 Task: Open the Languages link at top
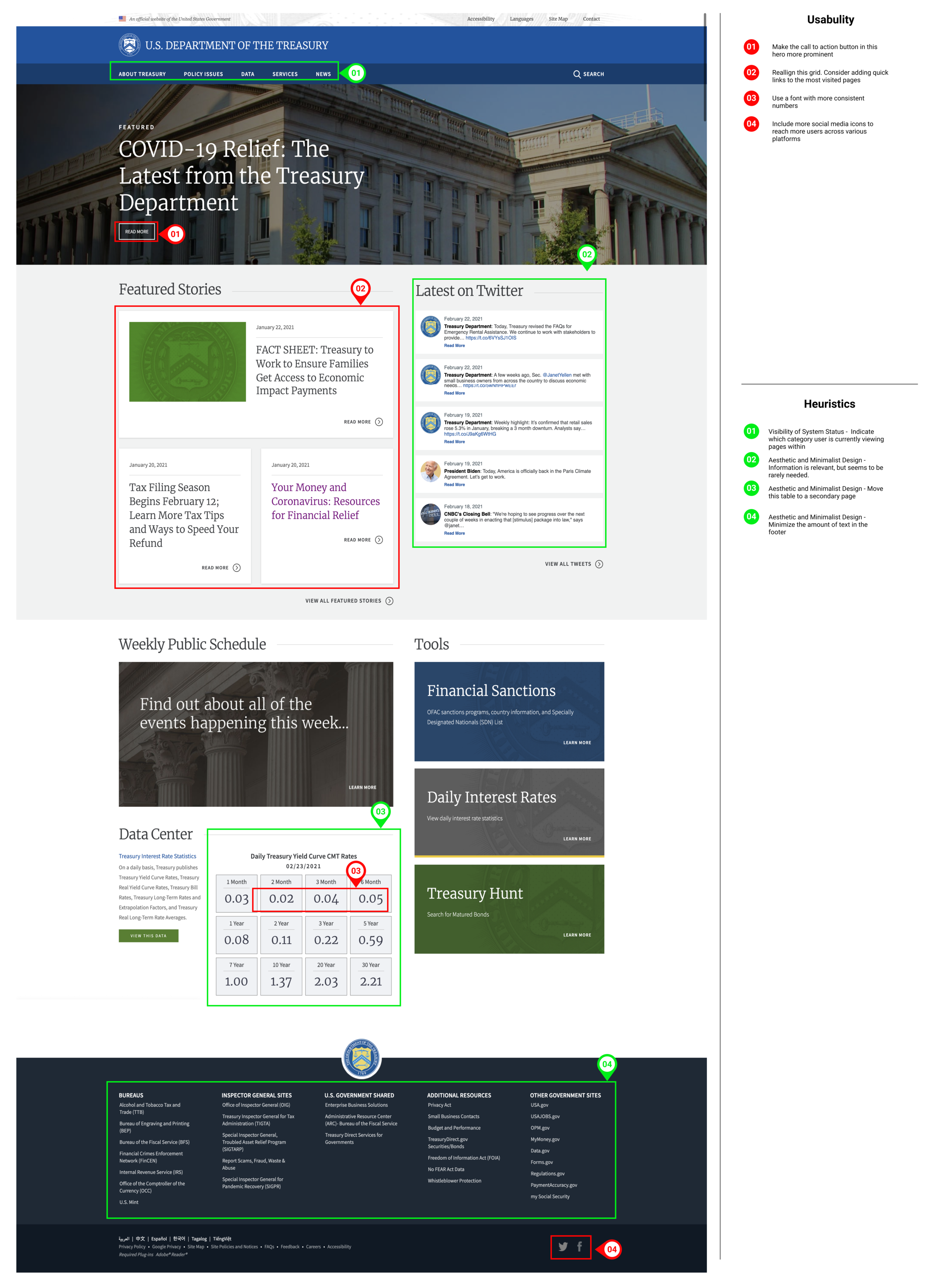(521, 19)
